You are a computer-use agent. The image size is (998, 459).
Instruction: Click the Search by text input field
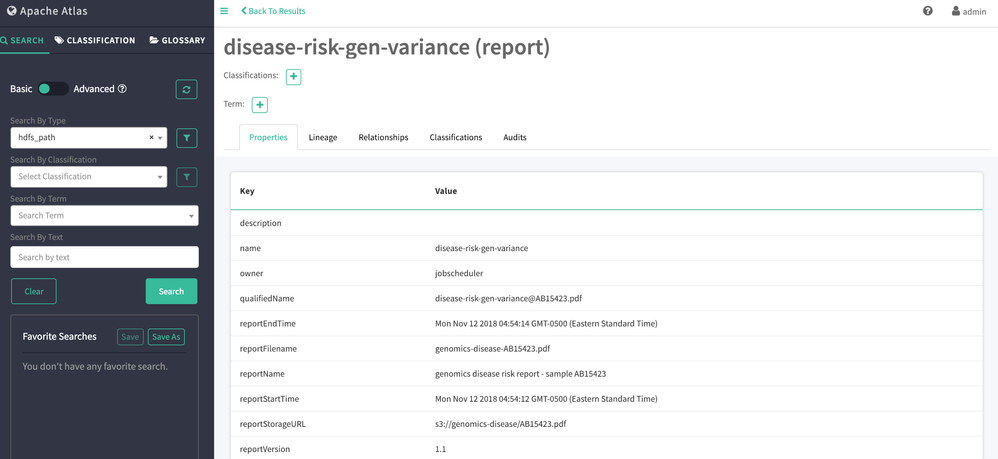[104, 257]
